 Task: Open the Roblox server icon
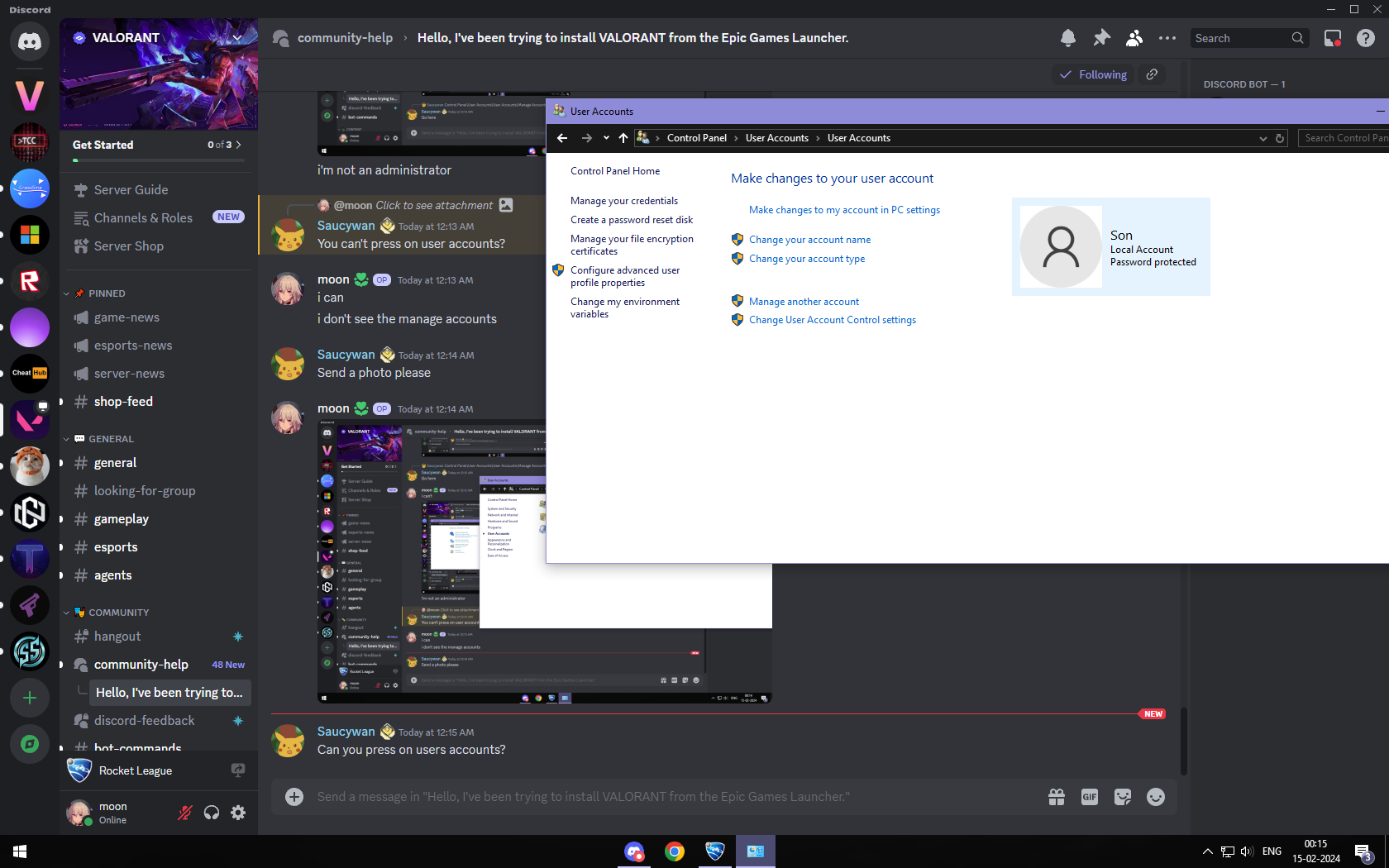(30, 281)
